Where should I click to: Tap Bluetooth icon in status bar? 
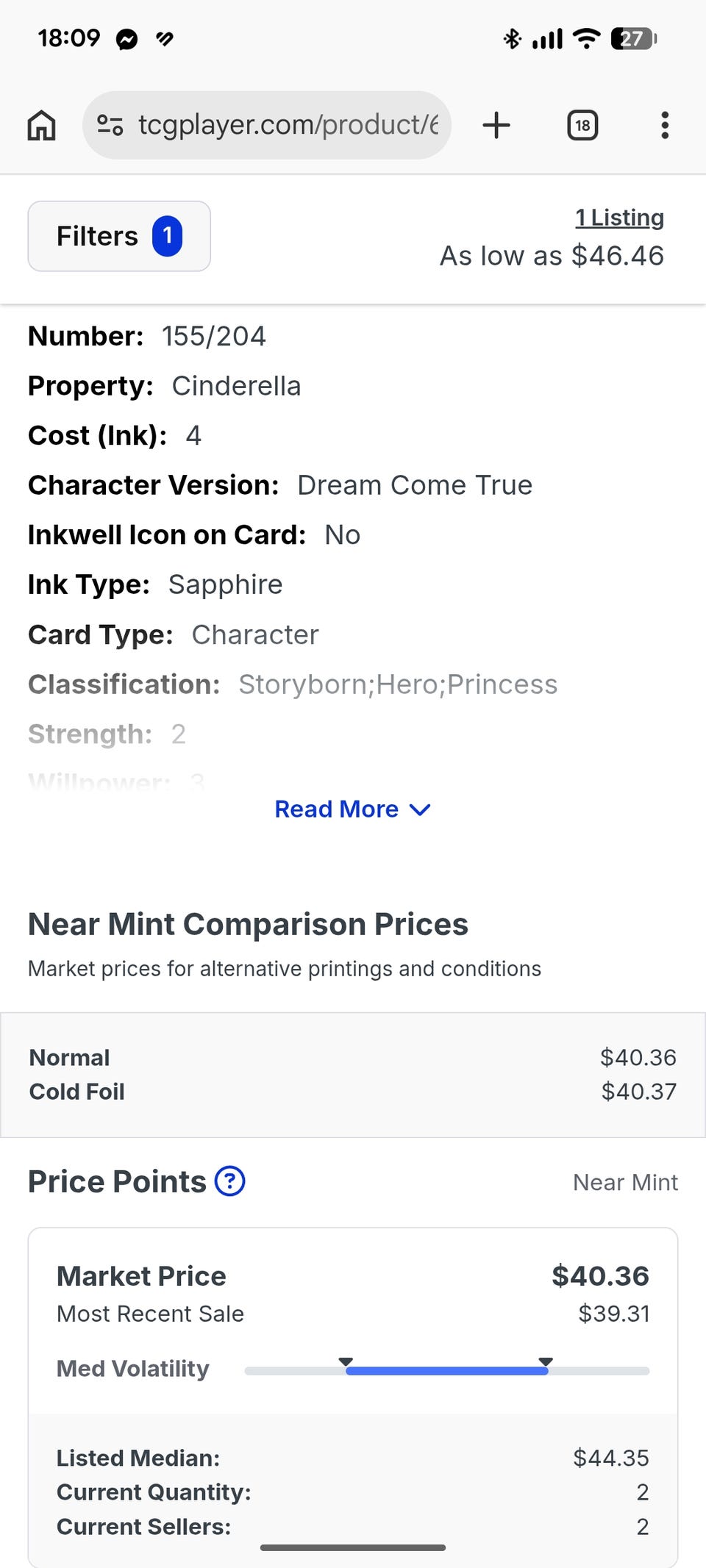coord(512,38)
